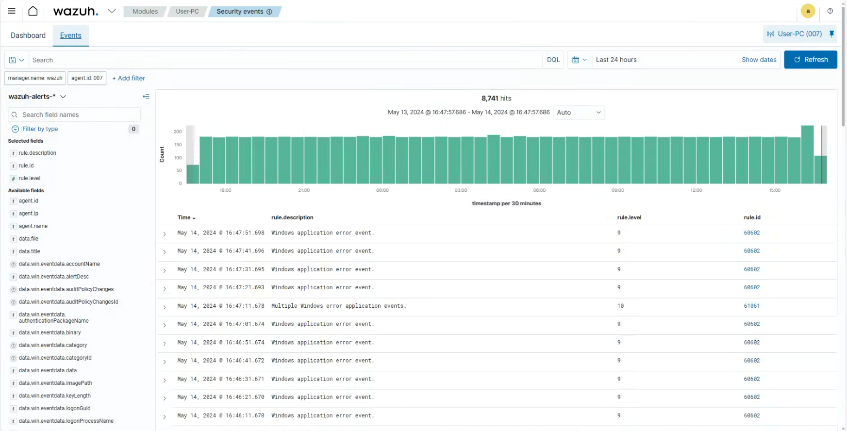Screen dimensions: 847x431
Task: Open the hamburger navigation menu
Action: [11, 11]
